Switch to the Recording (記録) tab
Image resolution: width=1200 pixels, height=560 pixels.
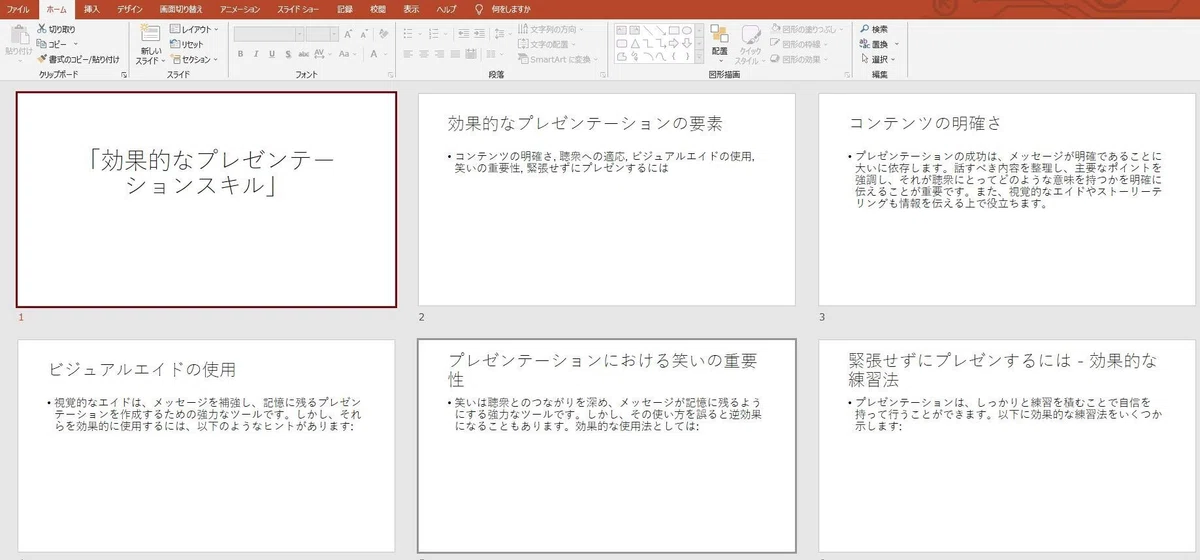pos(345,8)
